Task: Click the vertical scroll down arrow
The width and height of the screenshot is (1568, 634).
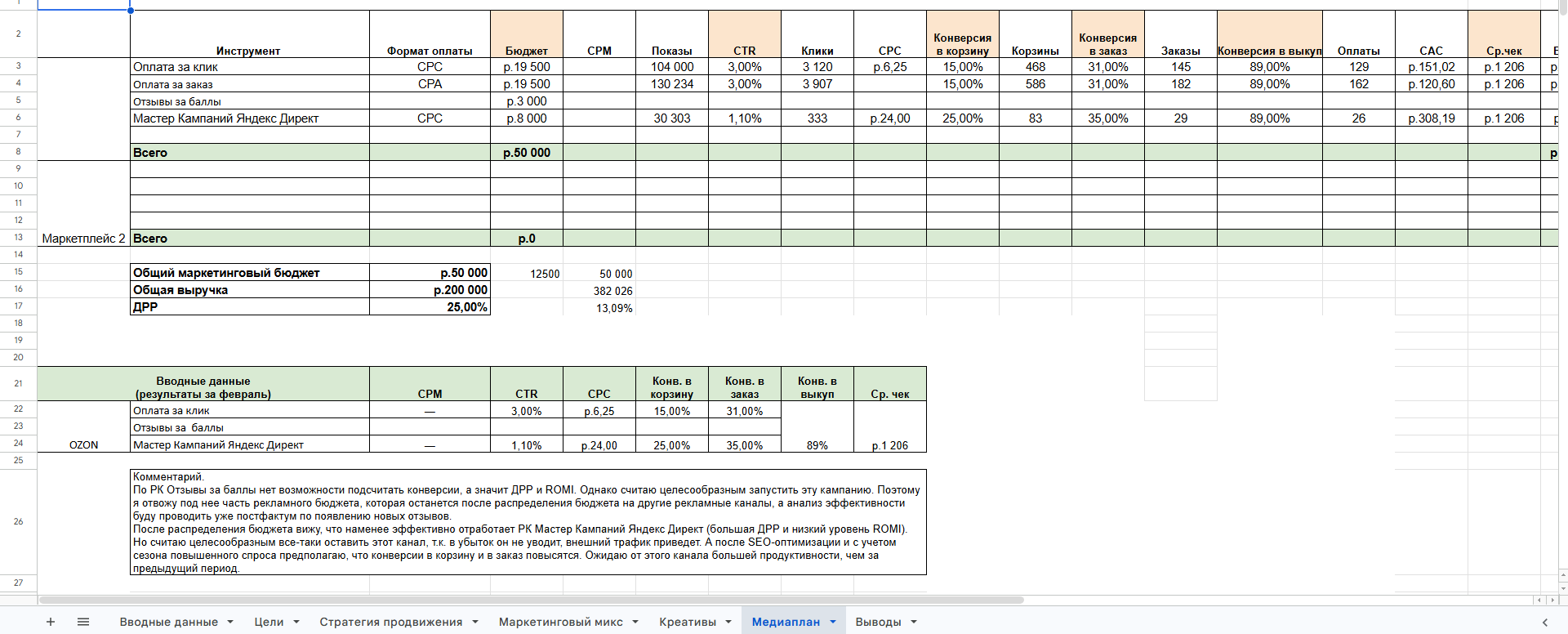Action: 1563,587
